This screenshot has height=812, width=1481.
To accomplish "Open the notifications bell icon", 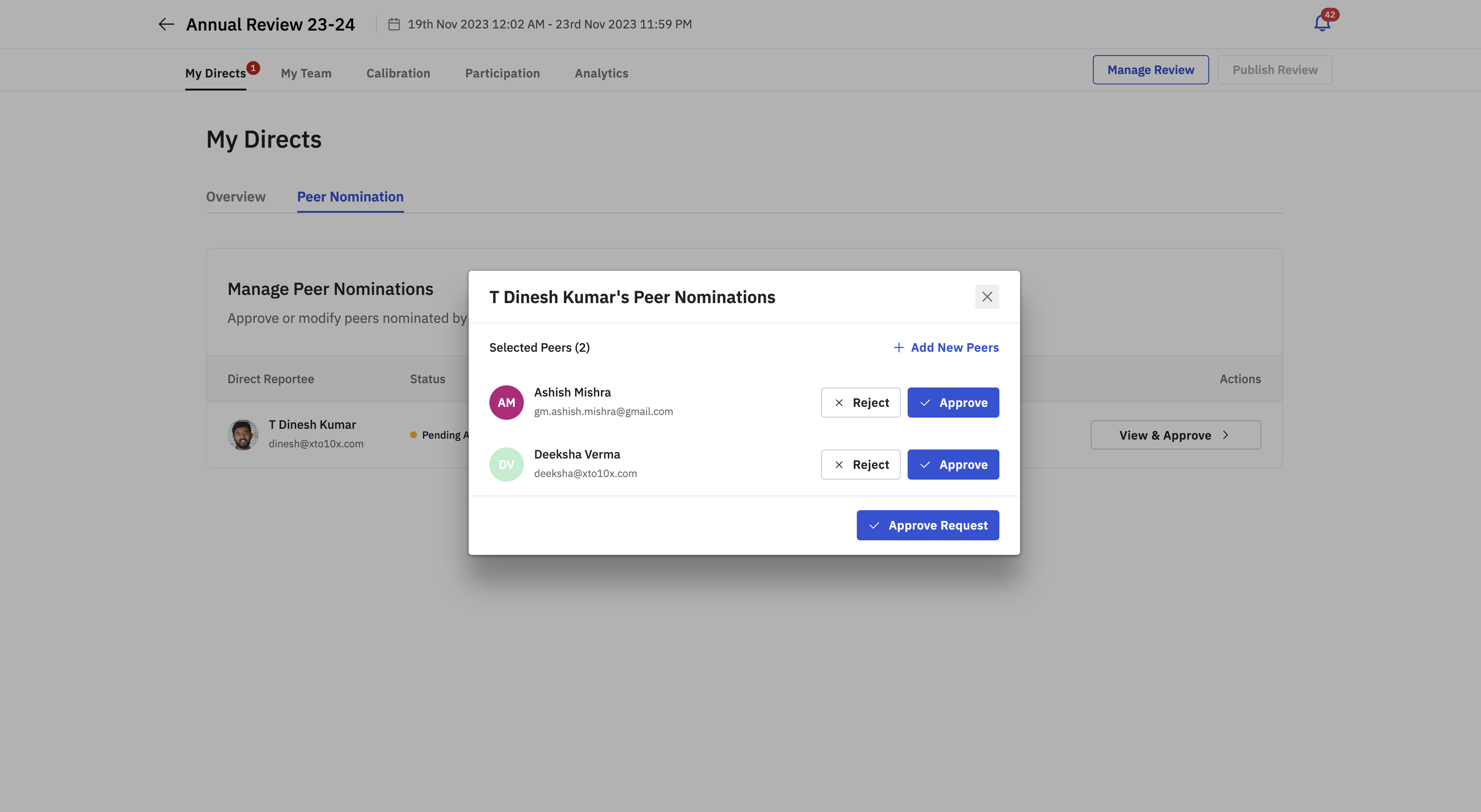I will tap(1322, 24).
